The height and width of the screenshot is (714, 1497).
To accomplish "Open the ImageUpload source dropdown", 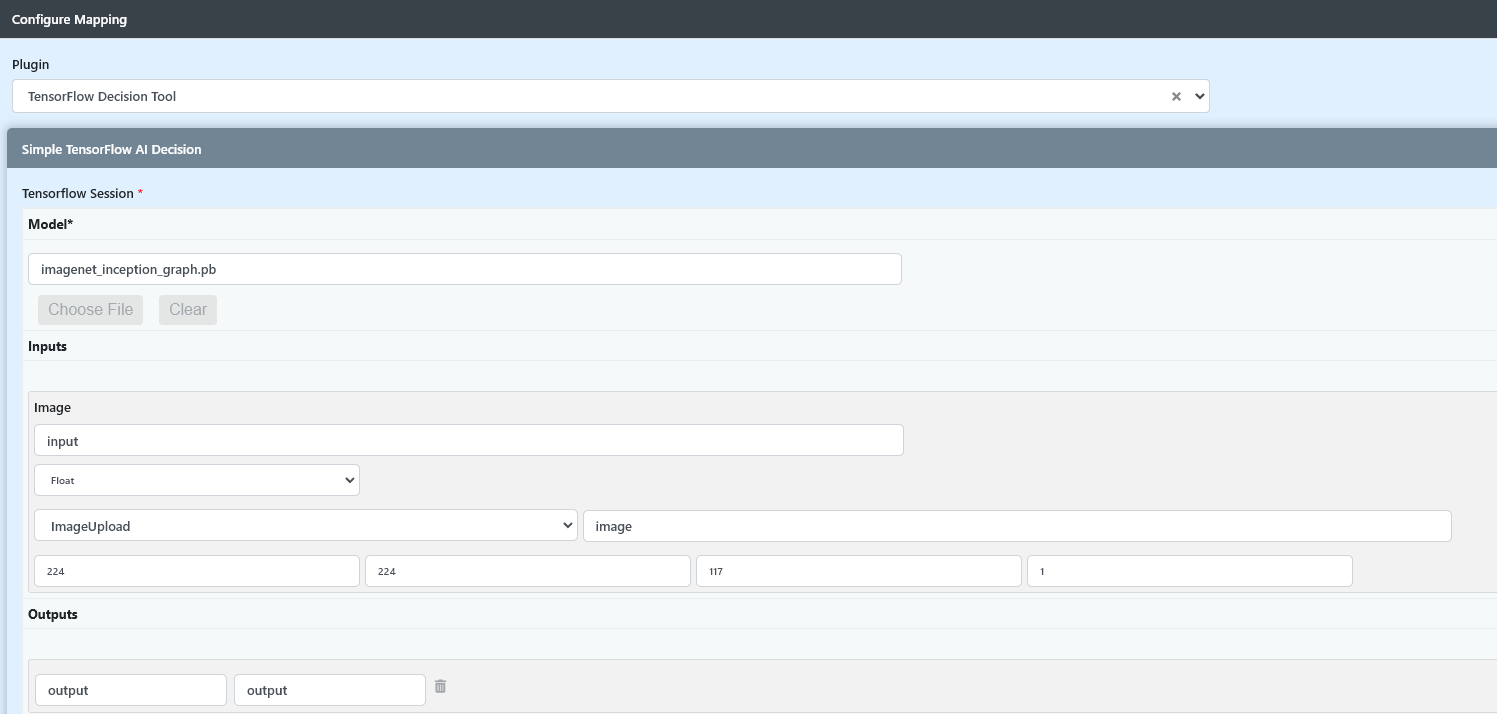I will coord(305,526).
